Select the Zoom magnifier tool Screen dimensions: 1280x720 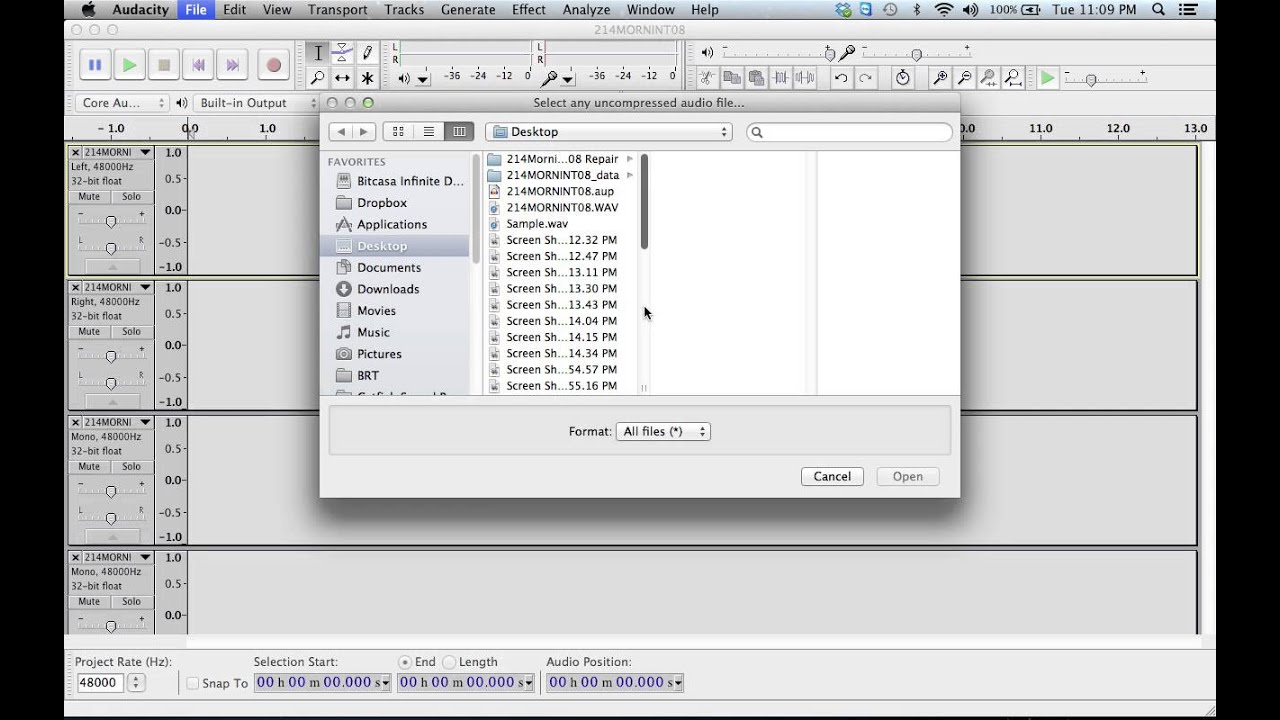(318, 77)
